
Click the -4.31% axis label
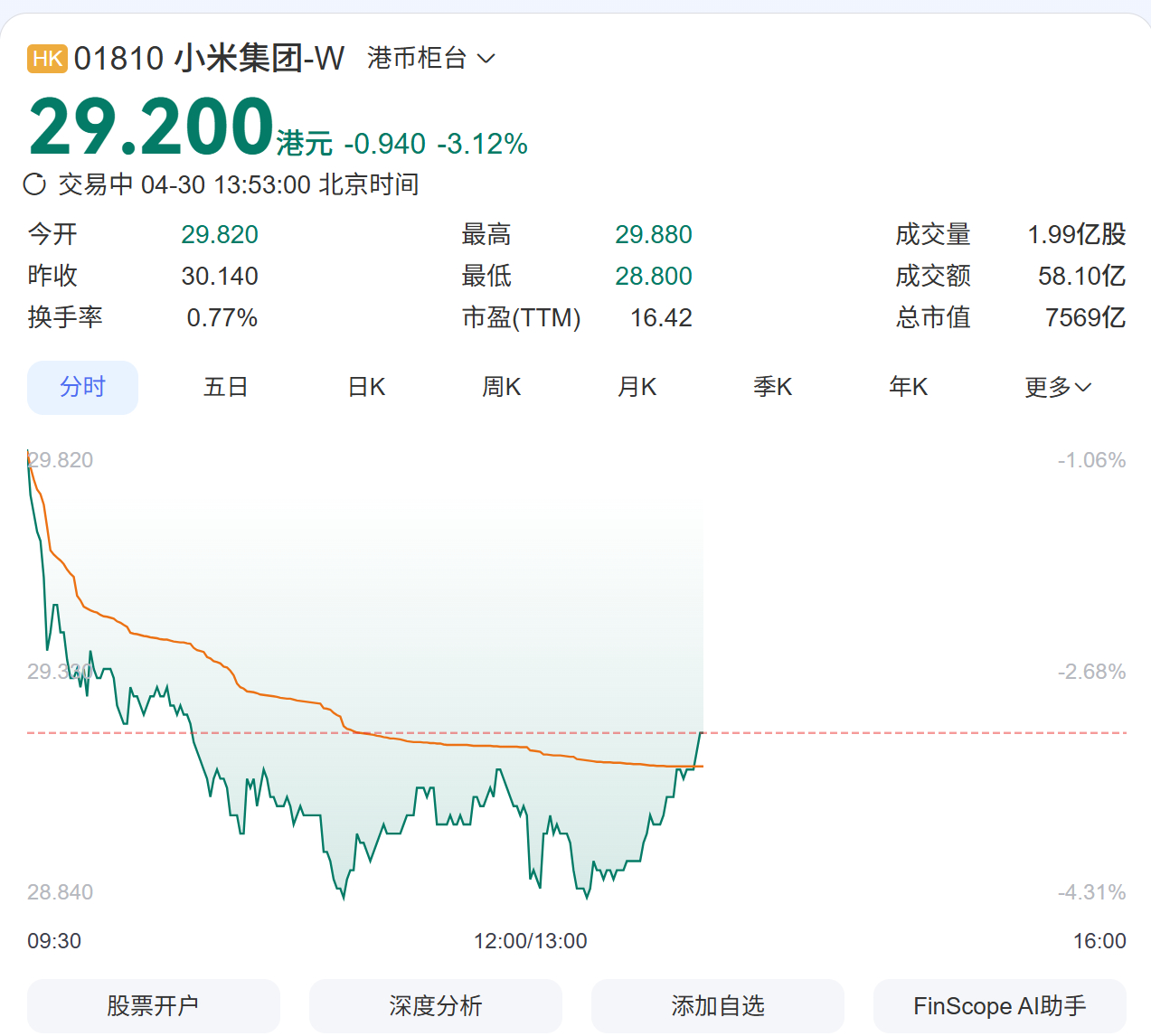pos(1092,893)
